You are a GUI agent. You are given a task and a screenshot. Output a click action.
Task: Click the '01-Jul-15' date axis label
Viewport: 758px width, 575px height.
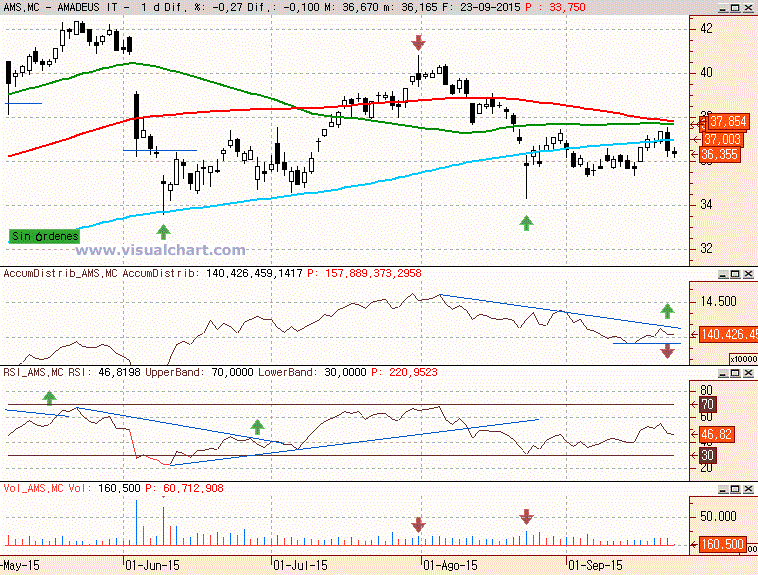pos(300,565)
